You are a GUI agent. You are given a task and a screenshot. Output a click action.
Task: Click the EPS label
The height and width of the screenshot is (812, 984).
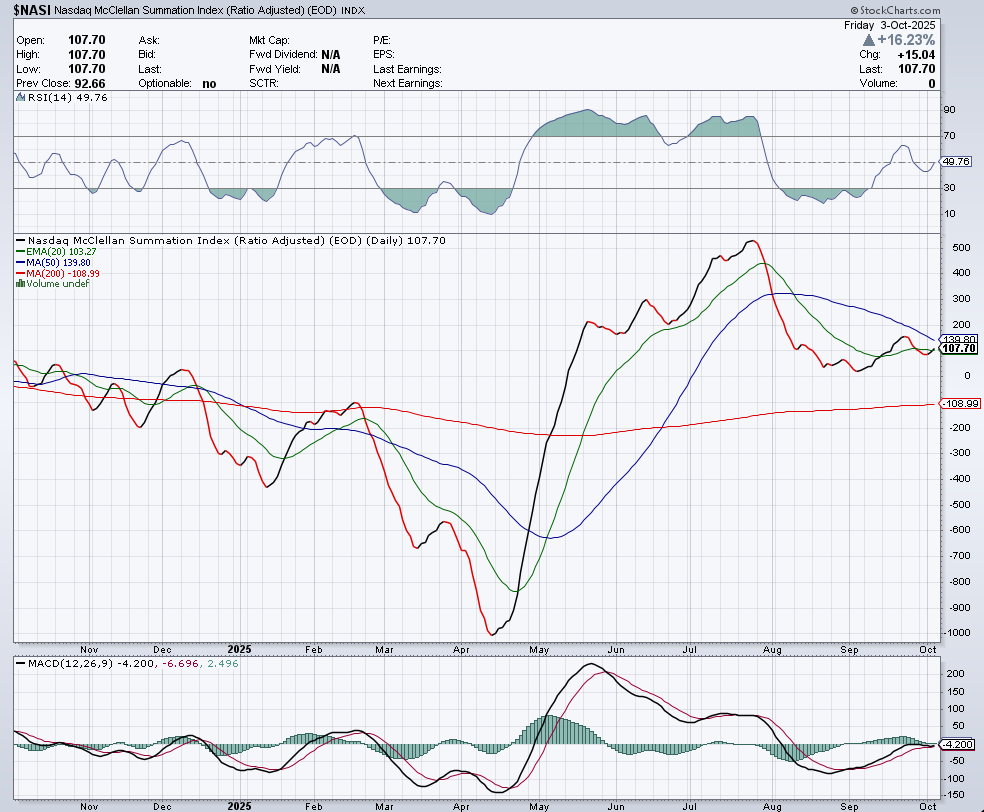pyautogui.click(x=383, y=55)
